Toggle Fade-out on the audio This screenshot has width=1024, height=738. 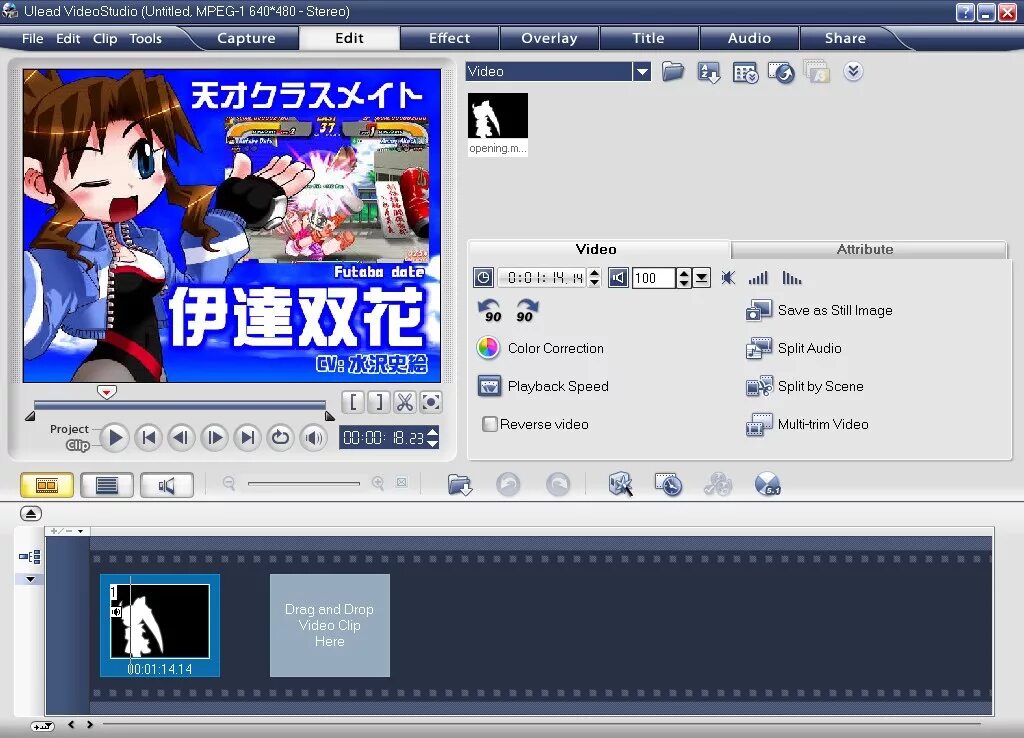point(792,278)
